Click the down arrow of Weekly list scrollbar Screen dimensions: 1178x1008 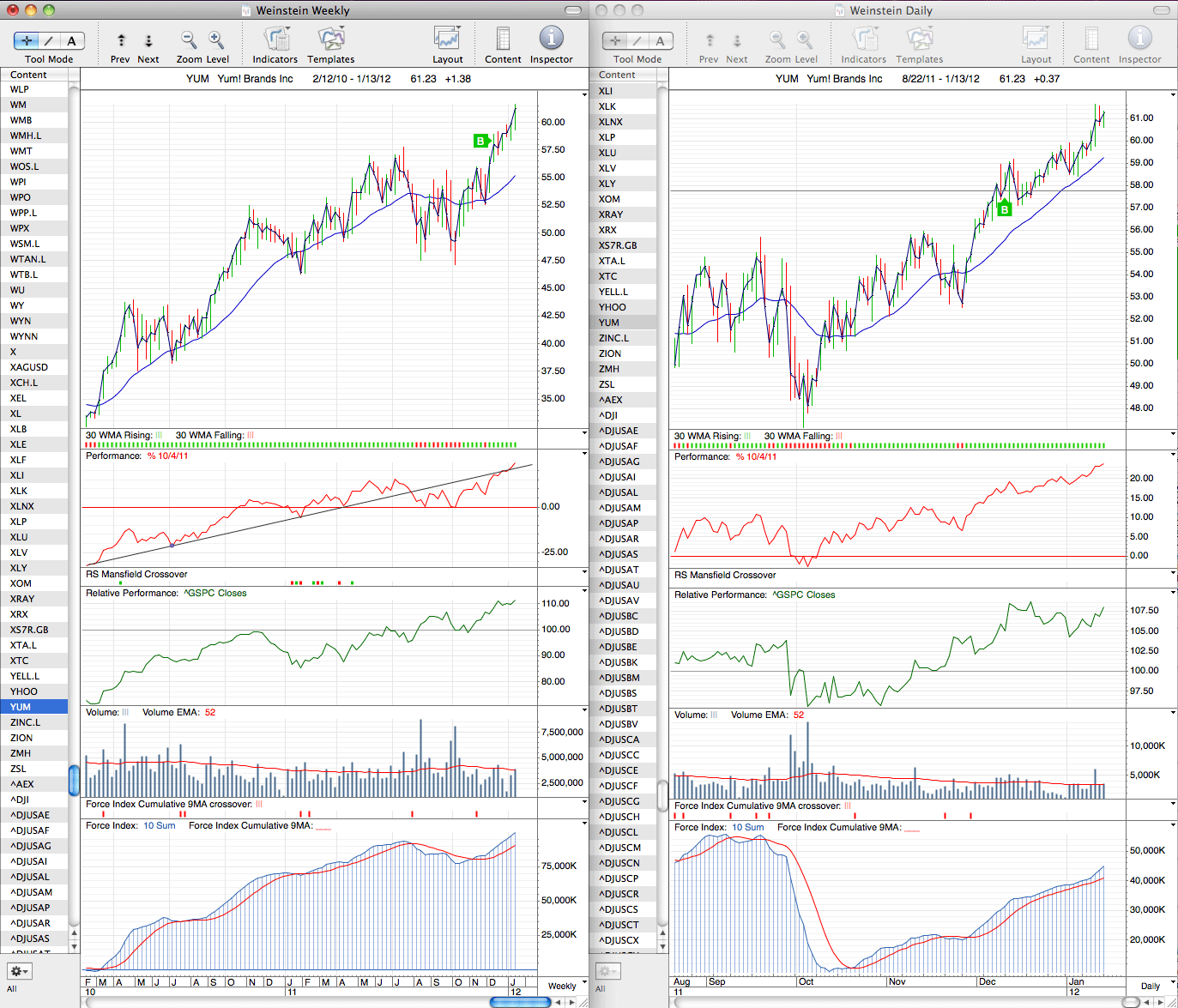74,946
